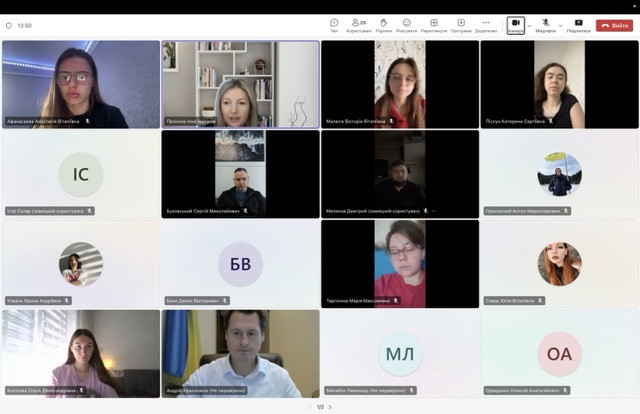The height and width of the screenshot is (414, 640).
Task: Go to next page of participants
Action: (330, 407)
